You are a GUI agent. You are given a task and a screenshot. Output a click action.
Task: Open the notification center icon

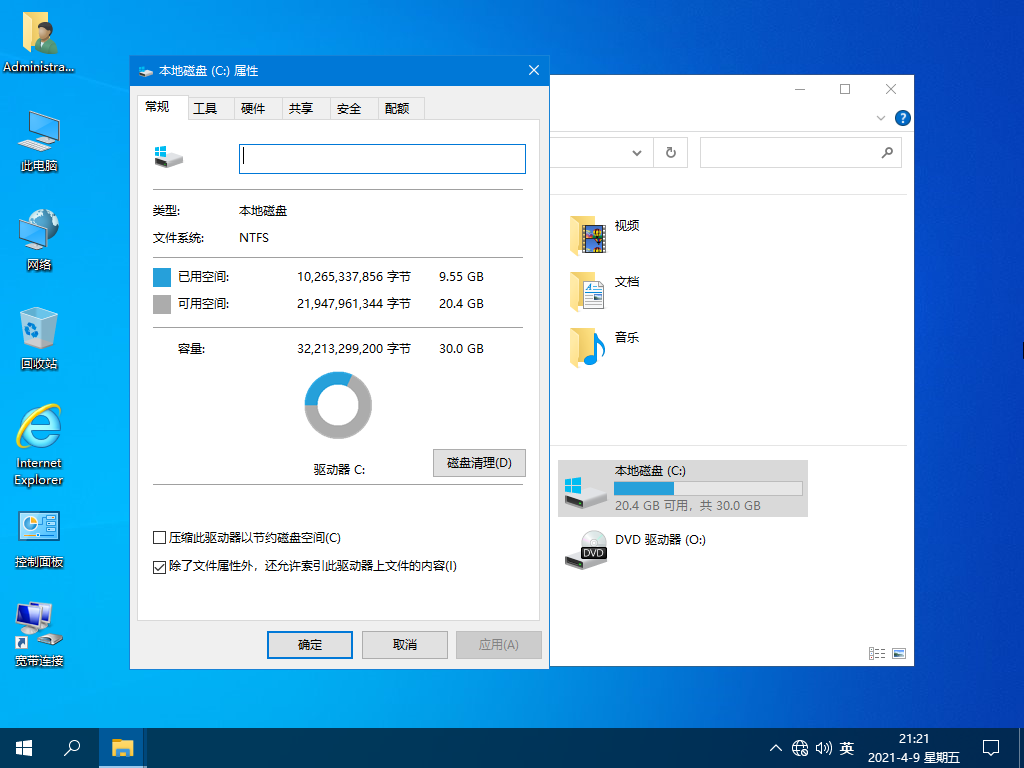(991, 748)
